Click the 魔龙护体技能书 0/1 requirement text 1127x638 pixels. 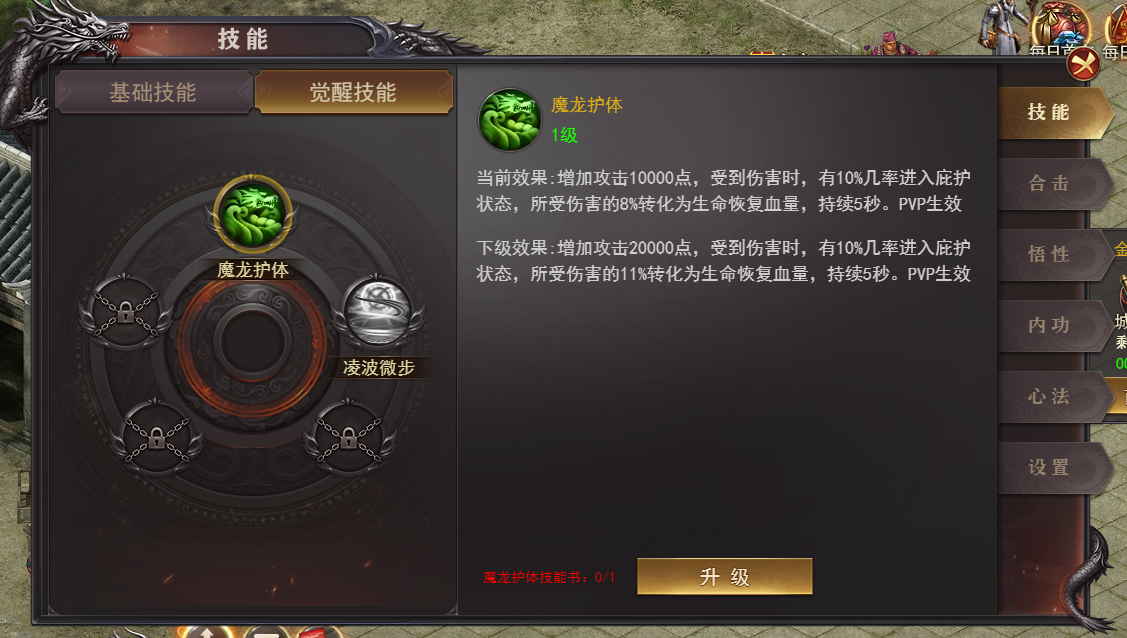[549, 578]
